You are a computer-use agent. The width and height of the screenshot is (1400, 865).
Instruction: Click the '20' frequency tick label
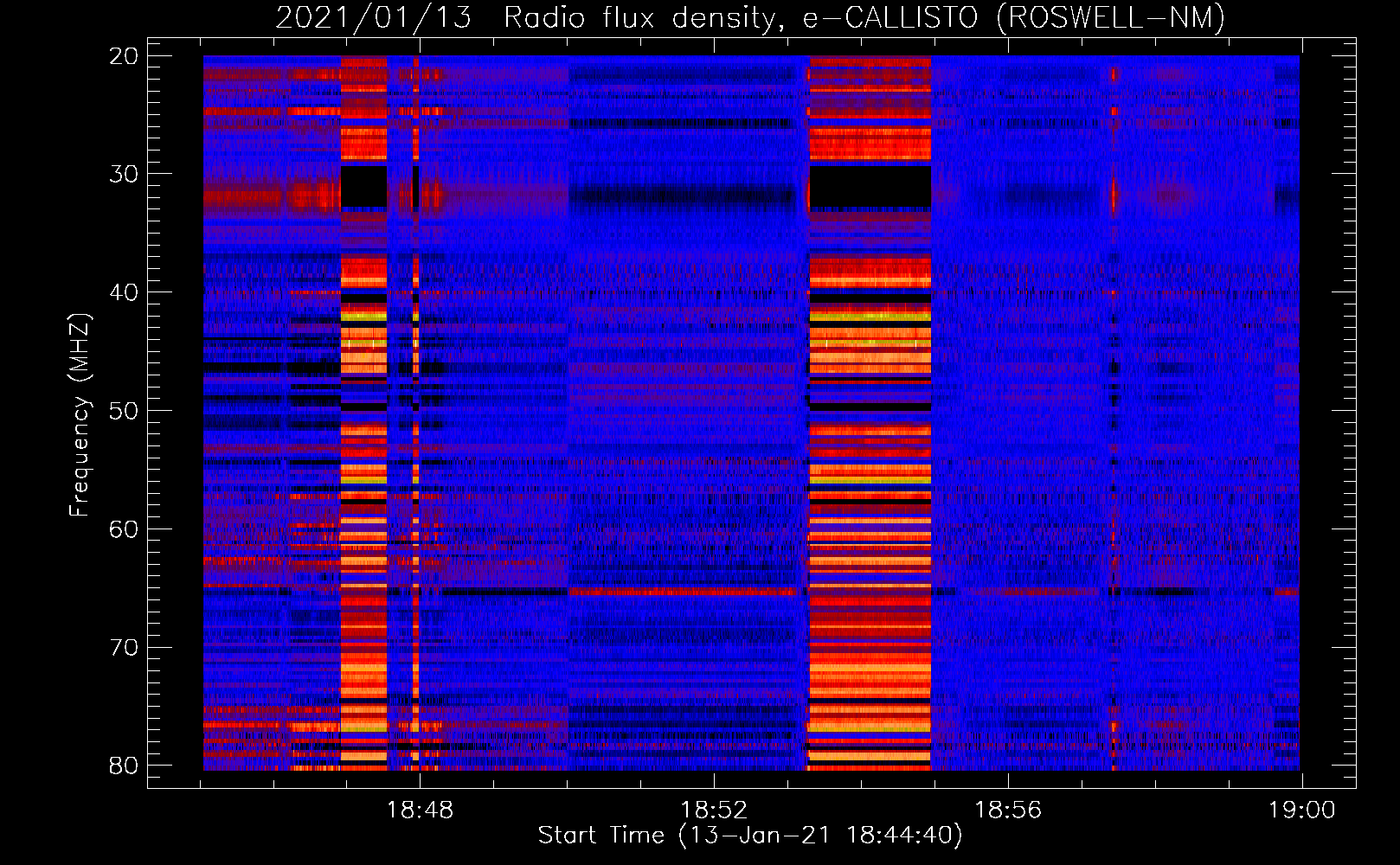(125, 56)
